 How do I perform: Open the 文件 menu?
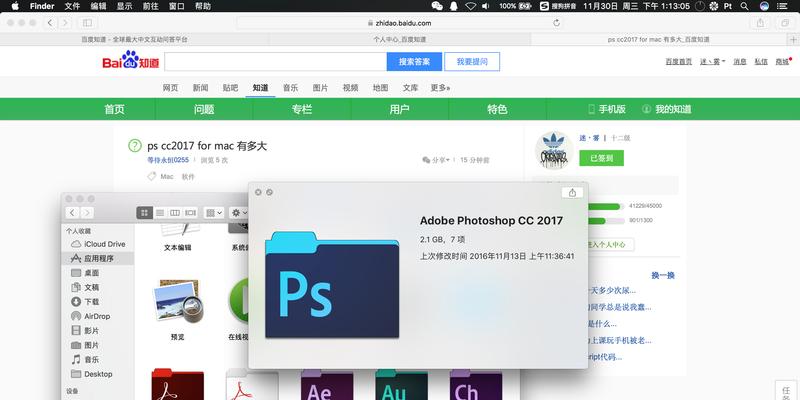coord(72,6)
